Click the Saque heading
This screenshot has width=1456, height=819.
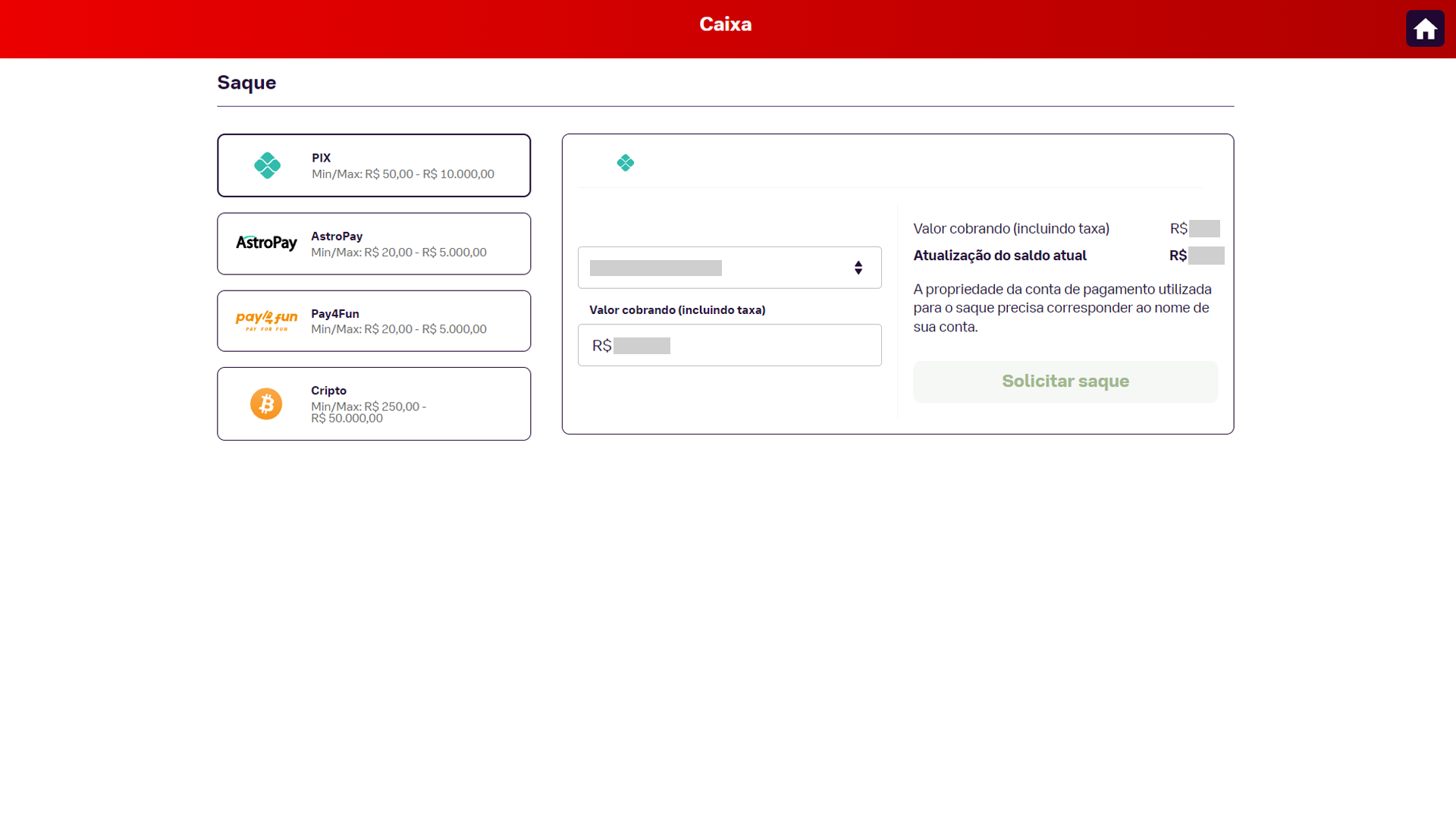[x=246, y=83]
